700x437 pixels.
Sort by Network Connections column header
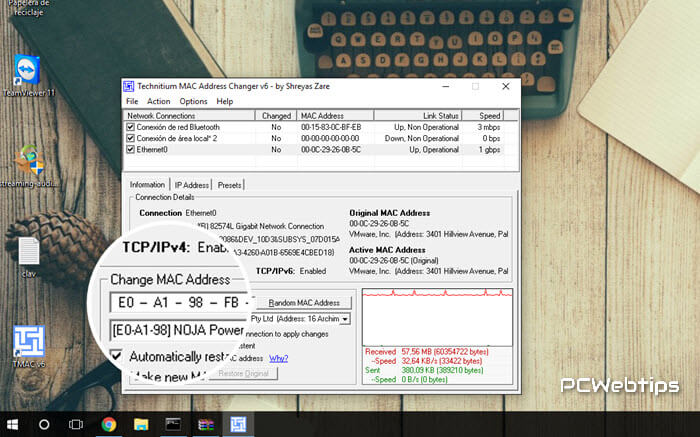pos(189,116)
